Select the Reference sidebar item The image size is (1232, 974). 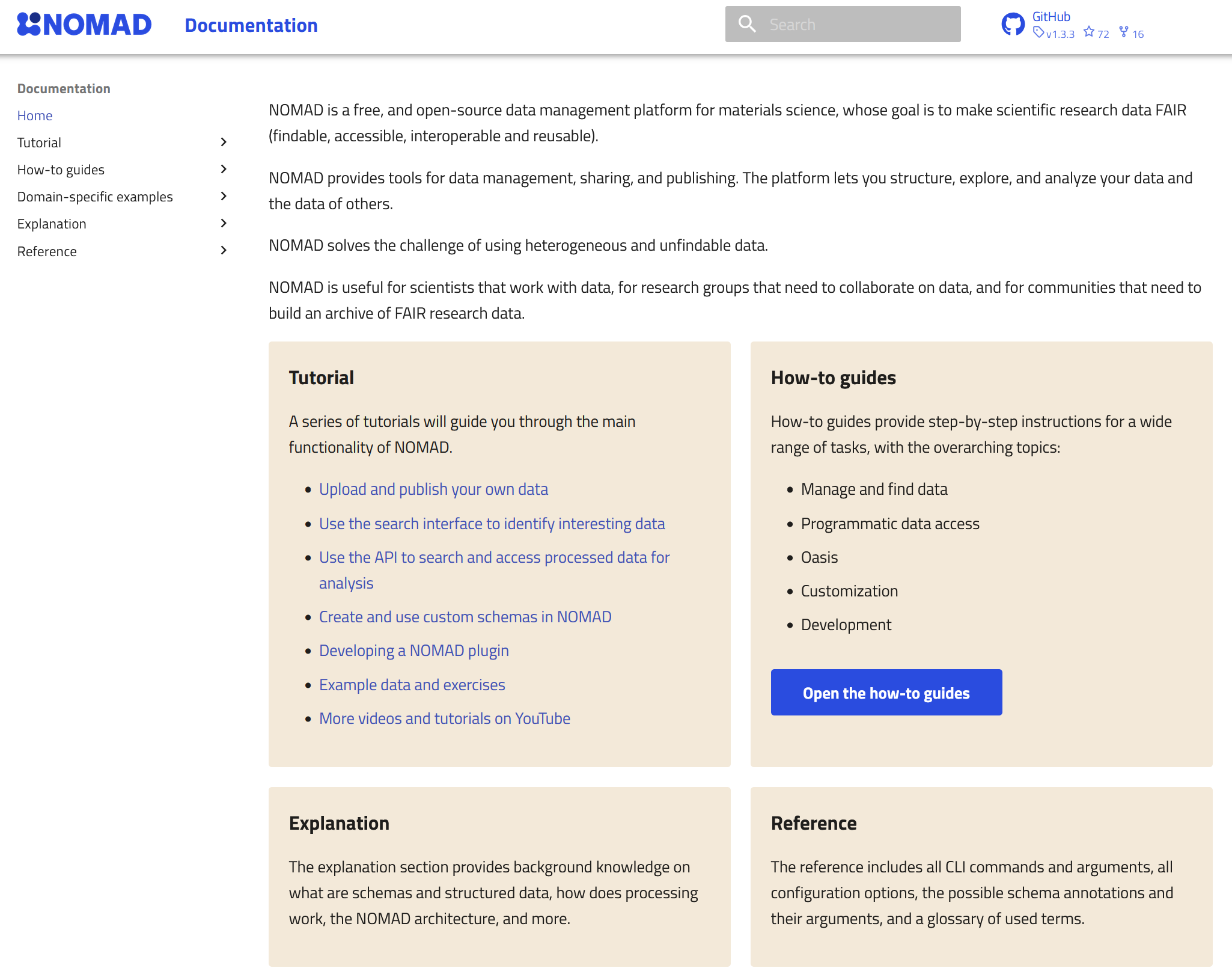pyautogui.click(x=47, y=250)
